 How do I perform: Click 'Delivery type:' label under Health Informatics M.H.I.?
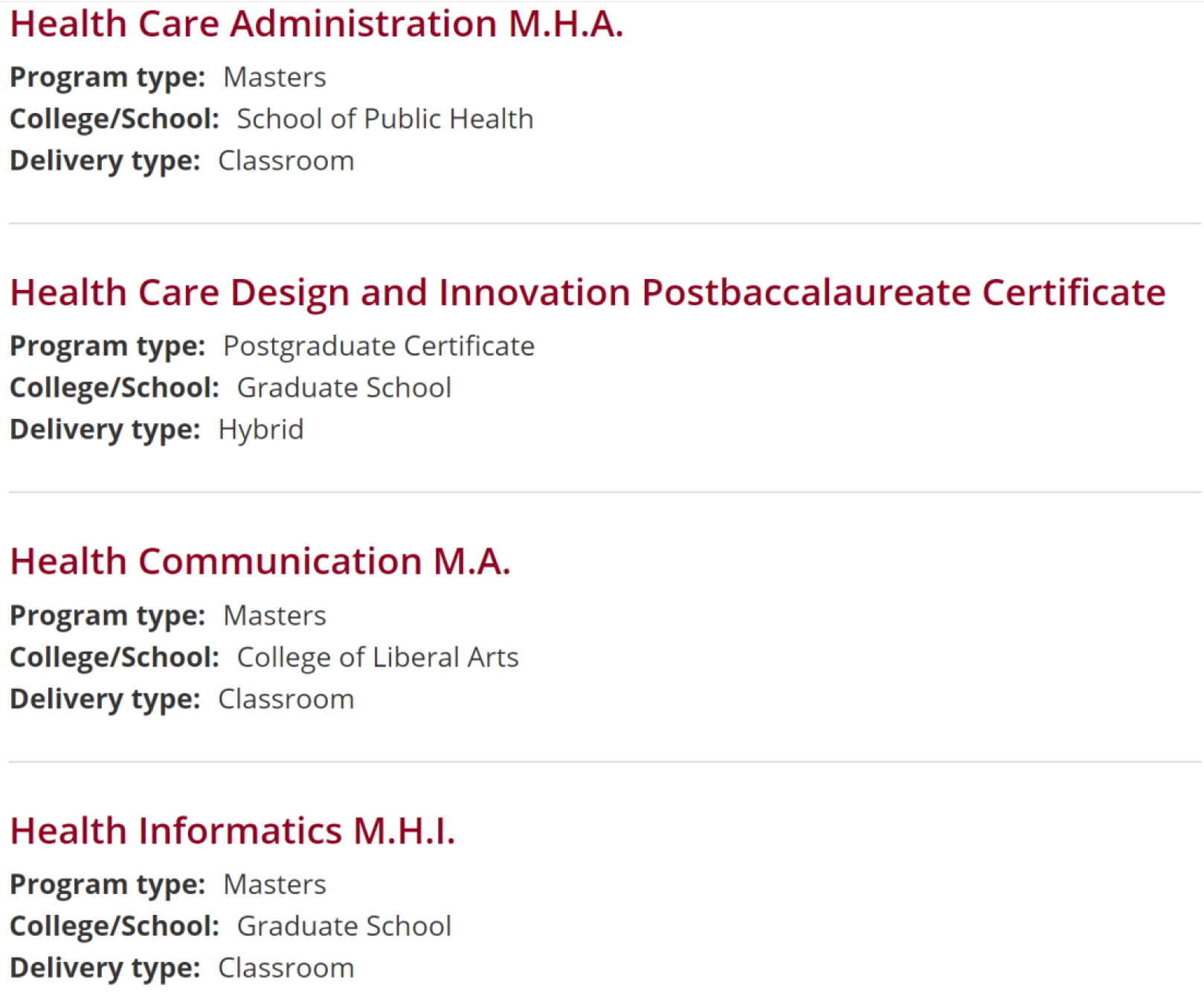click(105, 968)
